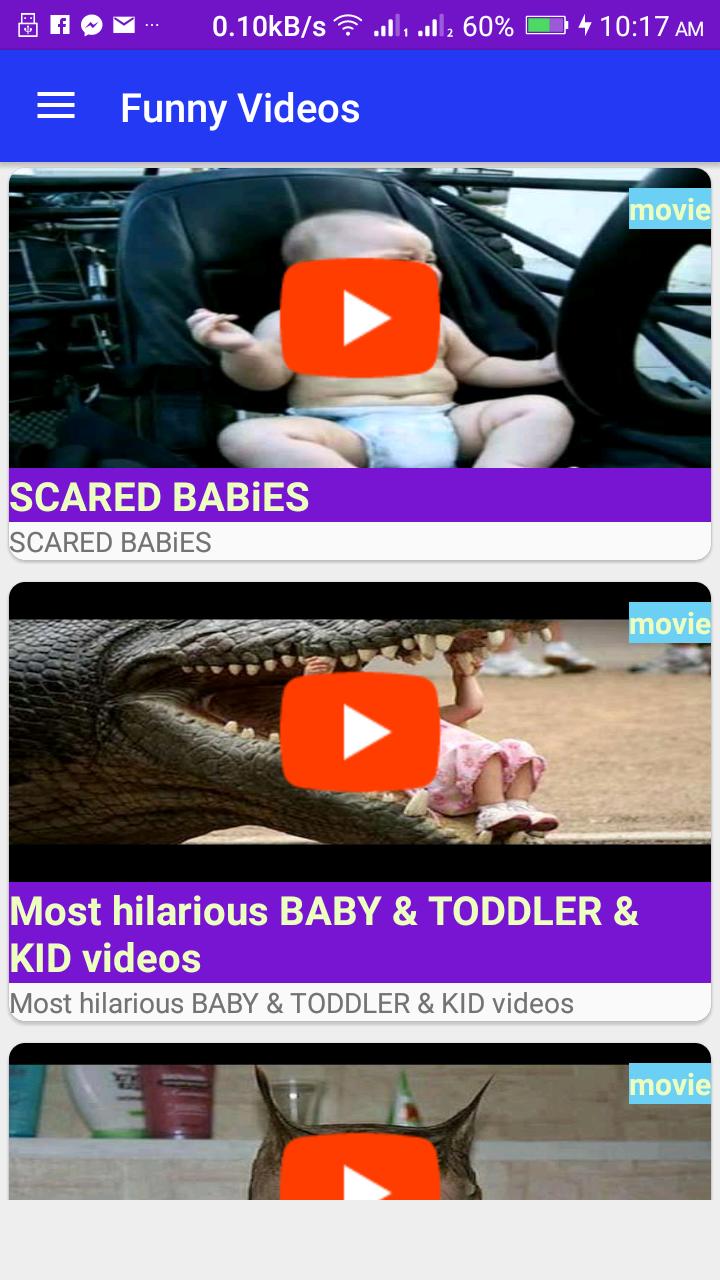This screenshot has width=720, height=1280.
Task: Open Most hilarious BABY & TODDLER purple title
Action: click(360, 934)
